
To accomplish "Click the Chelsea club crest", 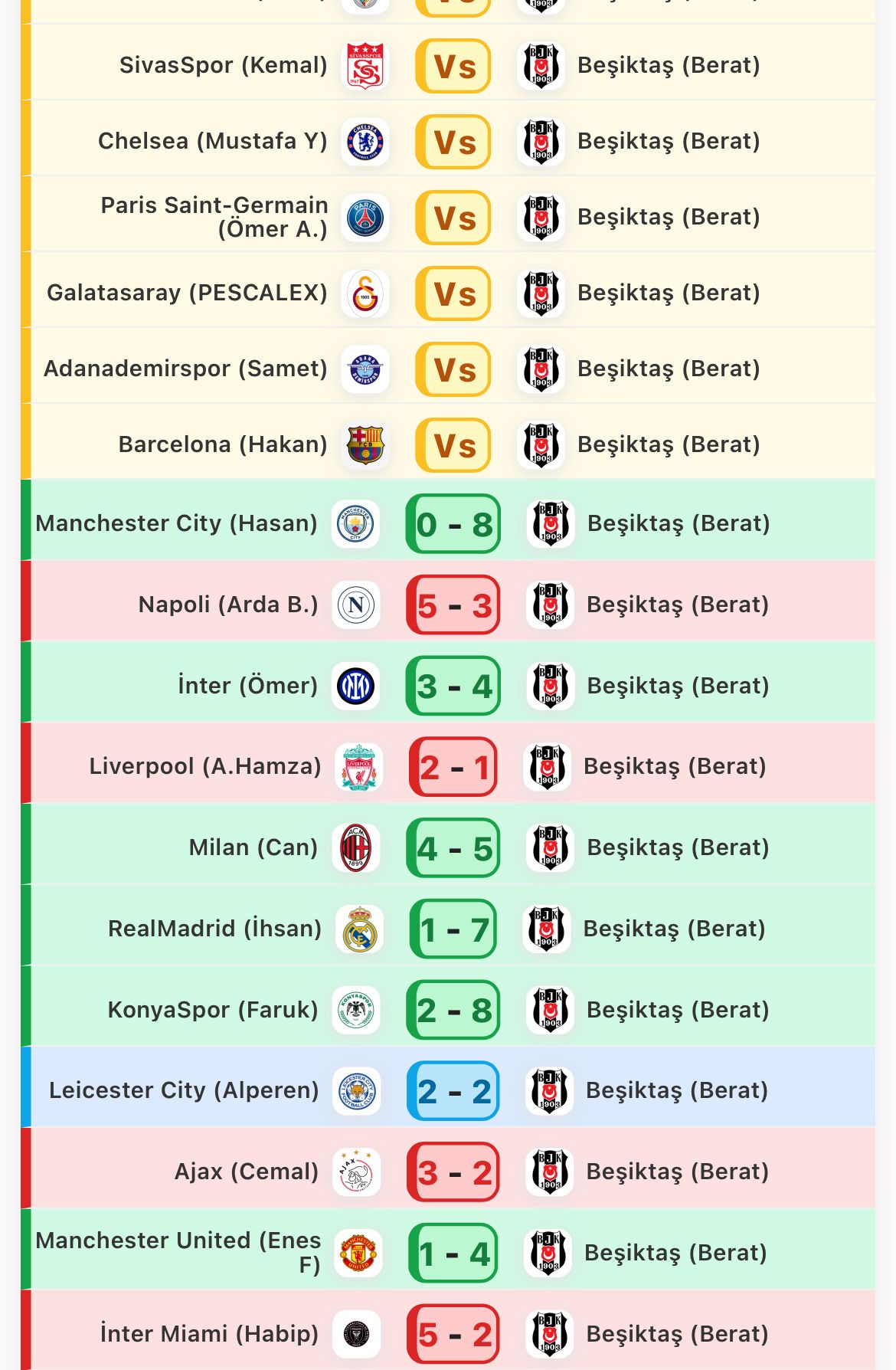I will (x=365, y=142).
